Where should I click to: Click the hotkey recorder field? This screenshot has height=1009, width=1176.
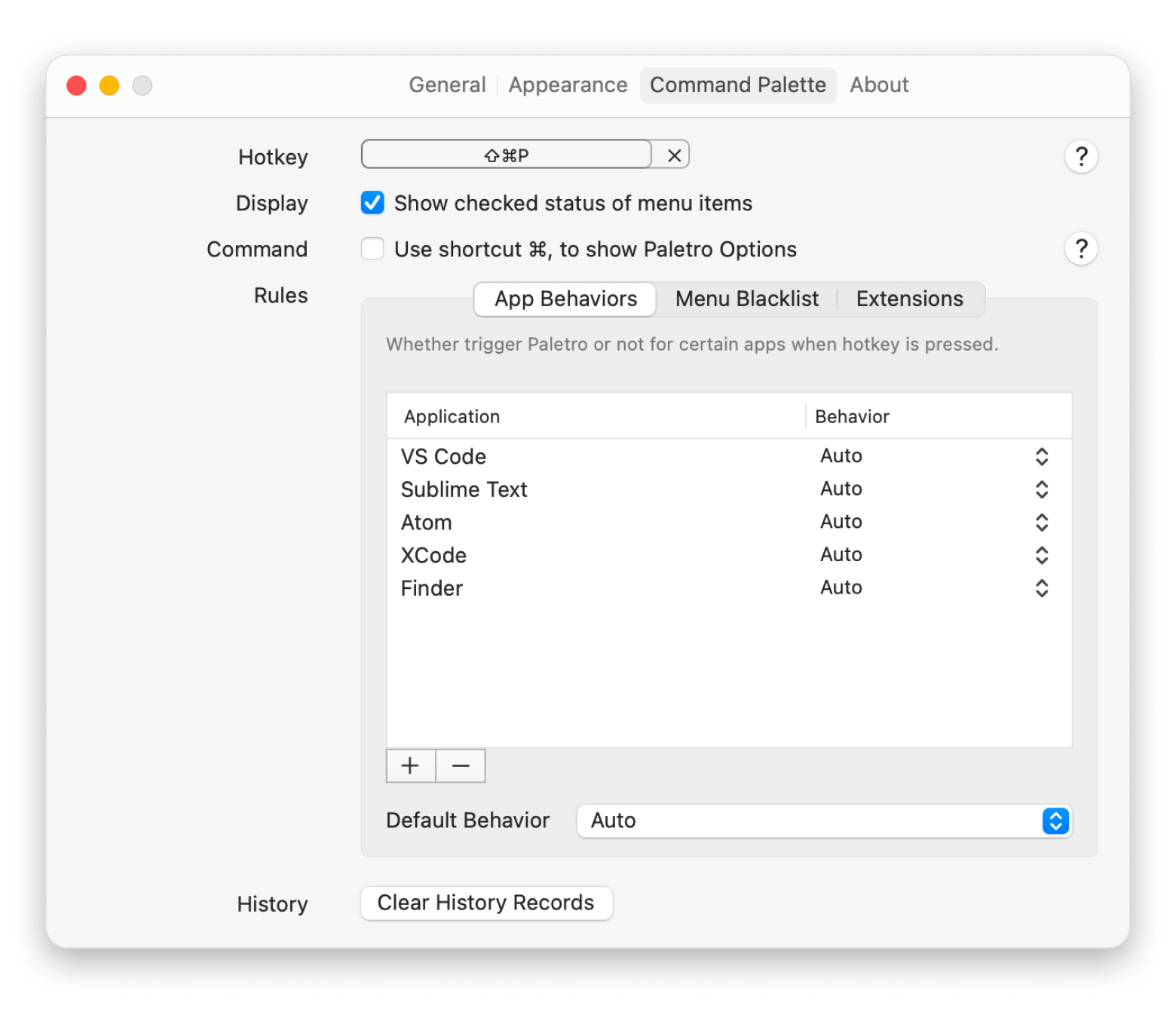coord(507,155)
